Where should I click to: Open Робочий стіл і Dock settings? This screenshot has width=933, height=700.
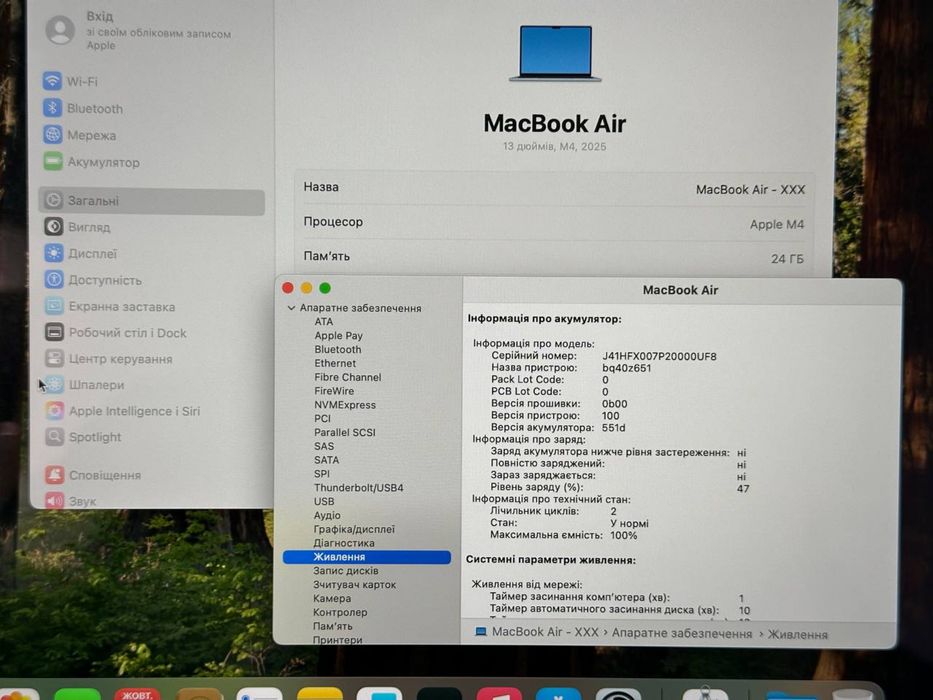[x=116, y=333]
